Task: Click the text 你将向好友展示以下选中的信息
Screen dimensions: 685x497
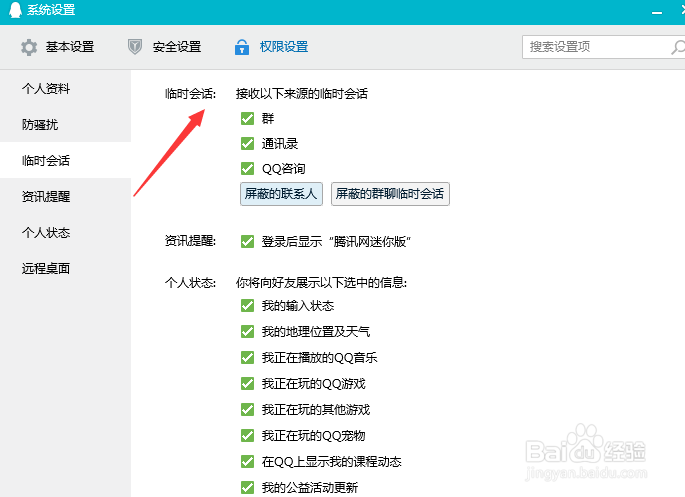Action: (321, 283)
